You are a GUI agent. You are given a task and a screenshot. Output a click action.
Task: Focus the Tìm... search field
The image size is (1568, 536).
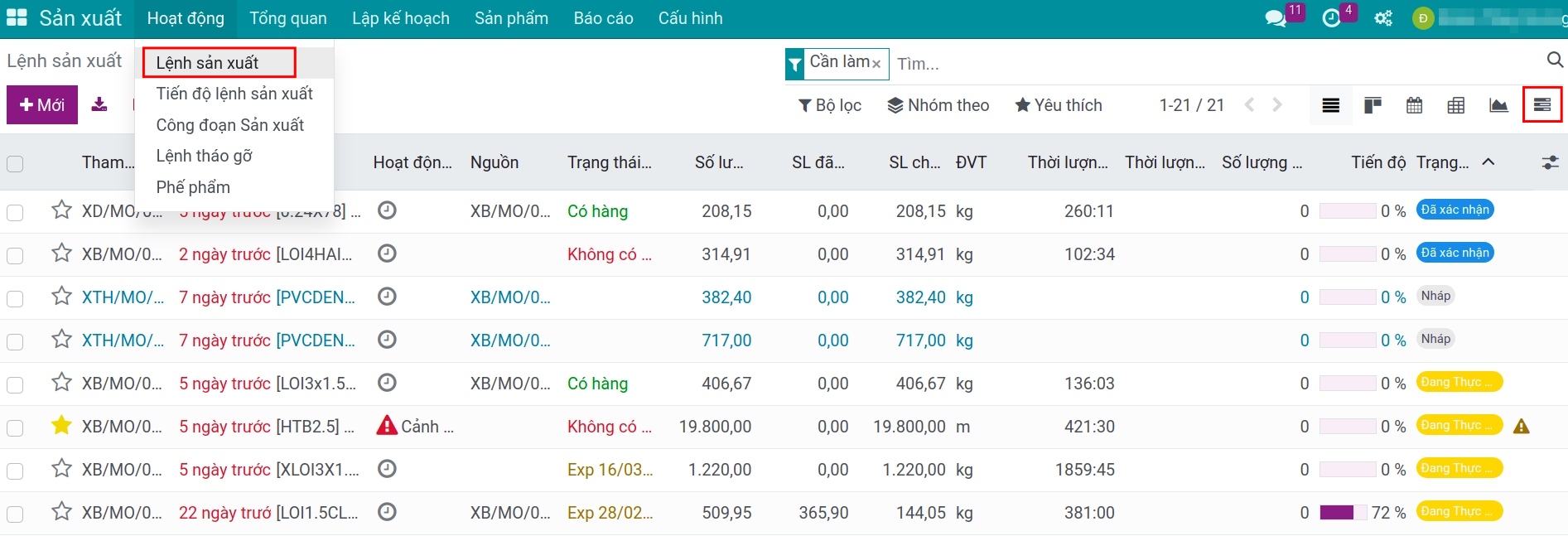click(1218, 64)
